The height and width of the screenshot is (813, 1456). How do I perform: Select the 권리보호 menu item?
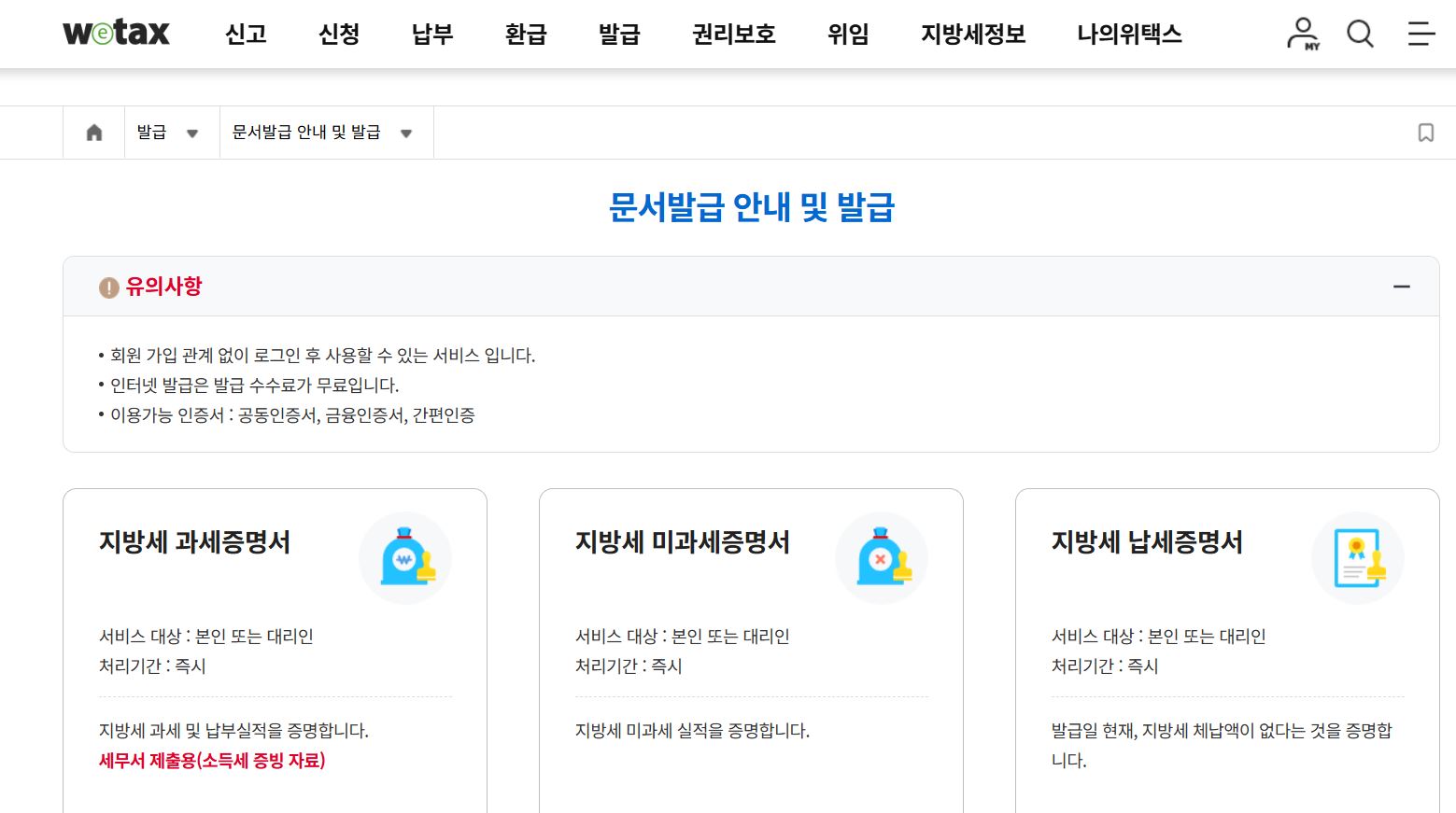point(733,34)
